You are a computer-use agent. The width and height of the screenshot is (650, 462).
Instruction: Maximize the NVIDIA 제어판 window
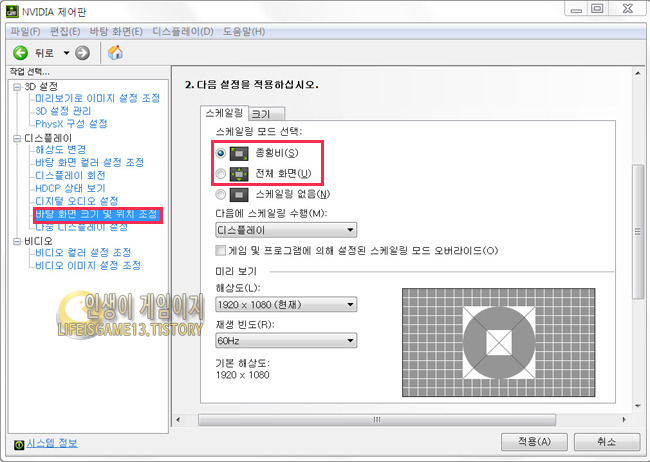(597, 9)
